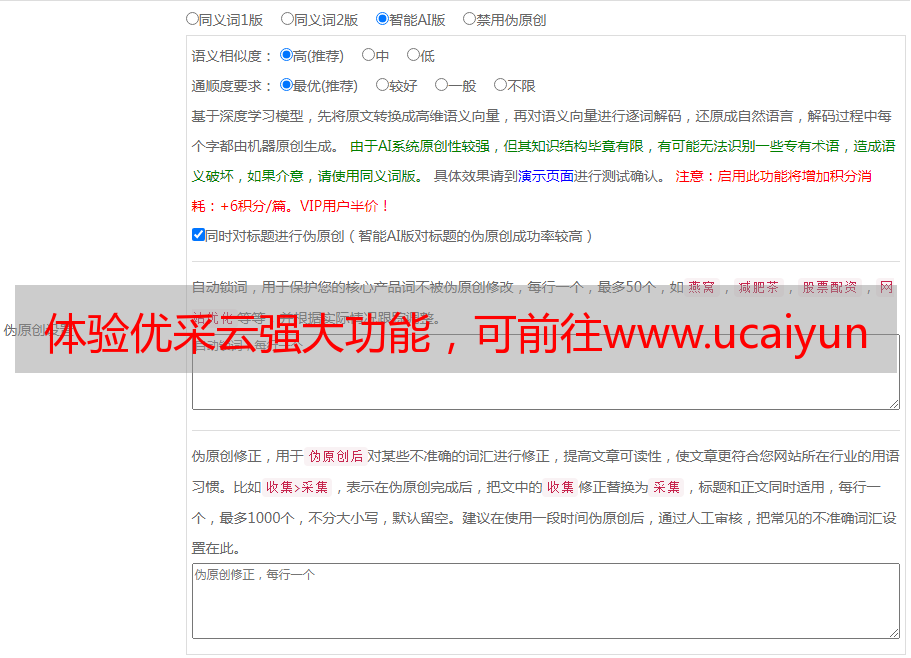Click the 收集>采集 example tag
Screen dimensions: 911x658
[x=297, y=487]
